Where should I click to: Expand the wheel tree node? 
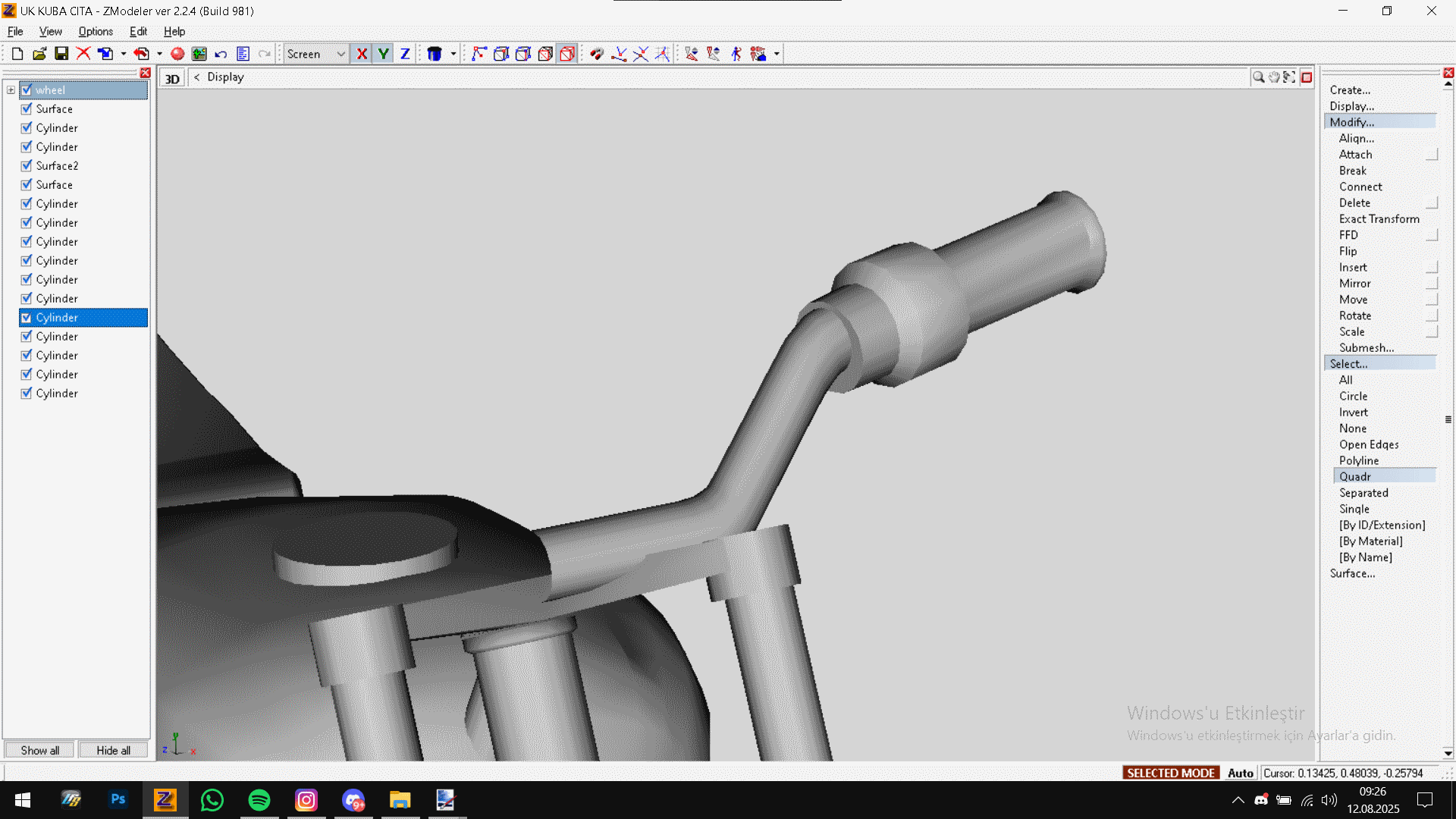tap(11, 90)
